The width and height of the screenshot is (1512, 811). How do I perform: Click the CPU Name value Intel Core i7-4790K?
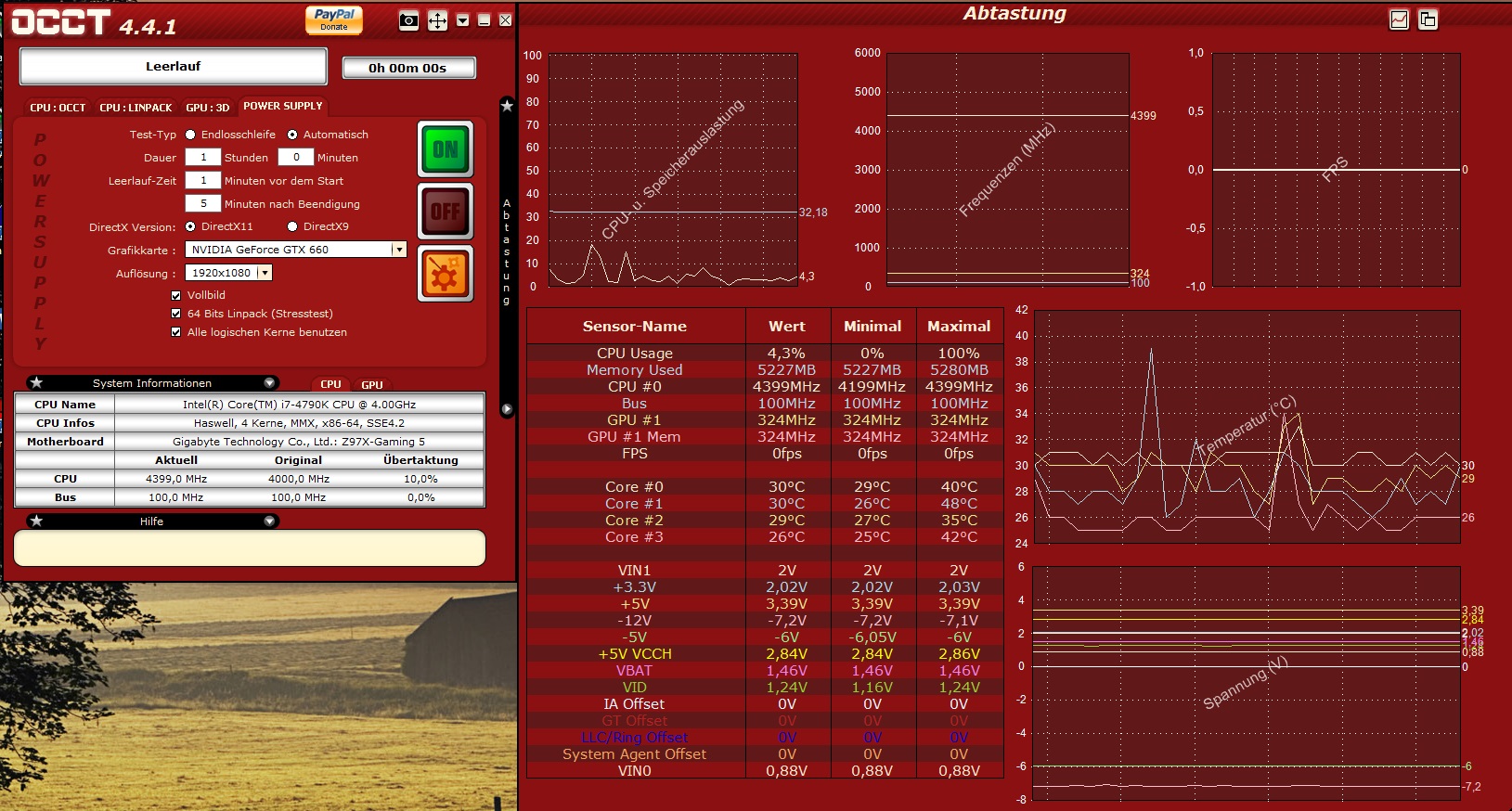[299, 405]
